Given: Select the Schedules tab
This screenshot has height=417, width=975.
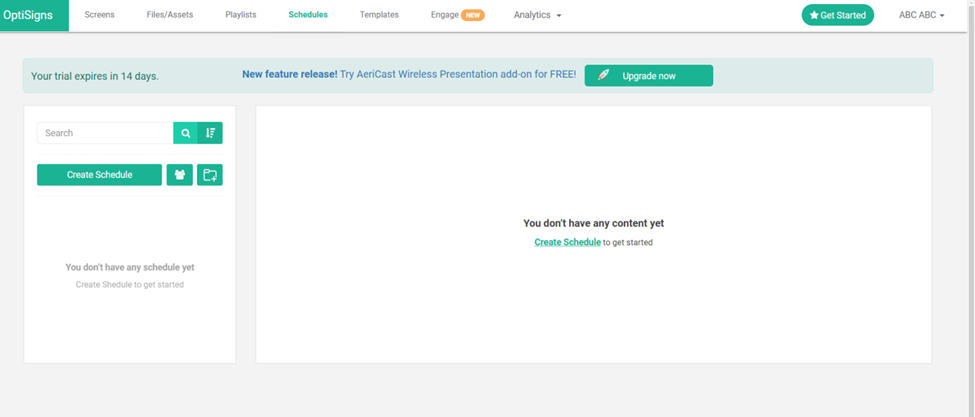Looking at the screenshot, I should click(308, 15).
